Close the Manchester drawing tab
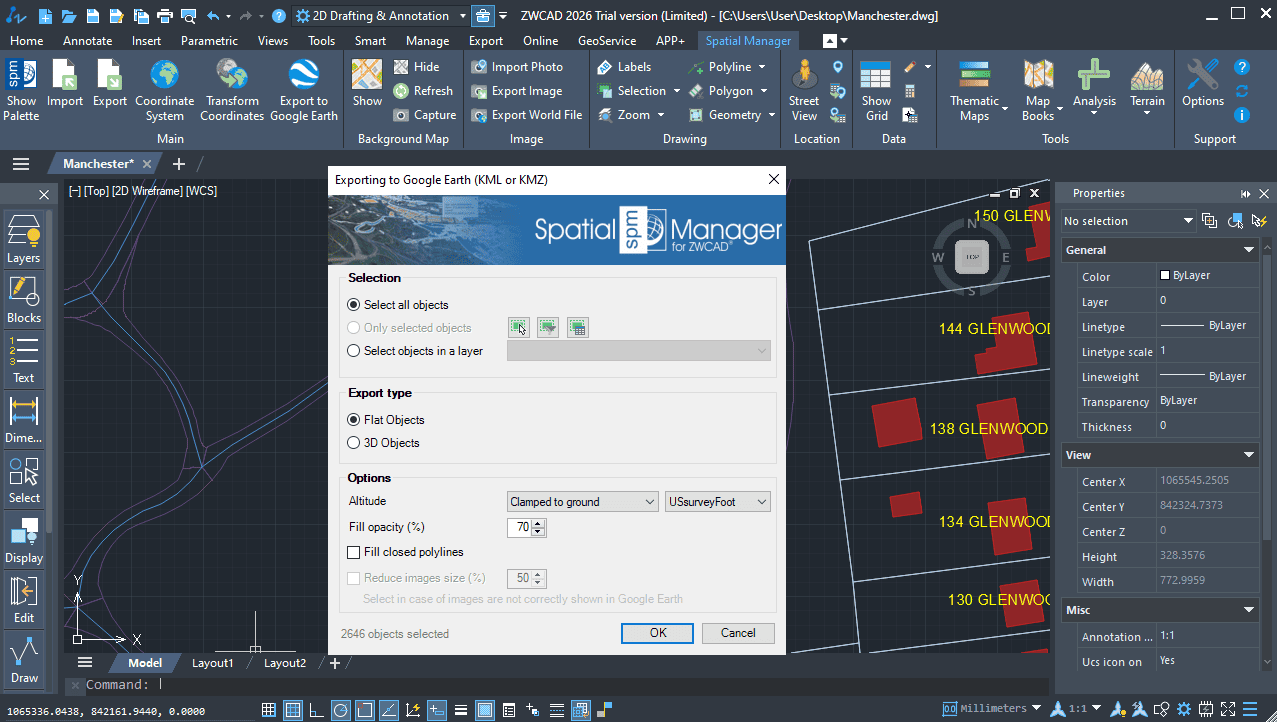The width and height of the screenshot is (1277, 722). point(147,164)
